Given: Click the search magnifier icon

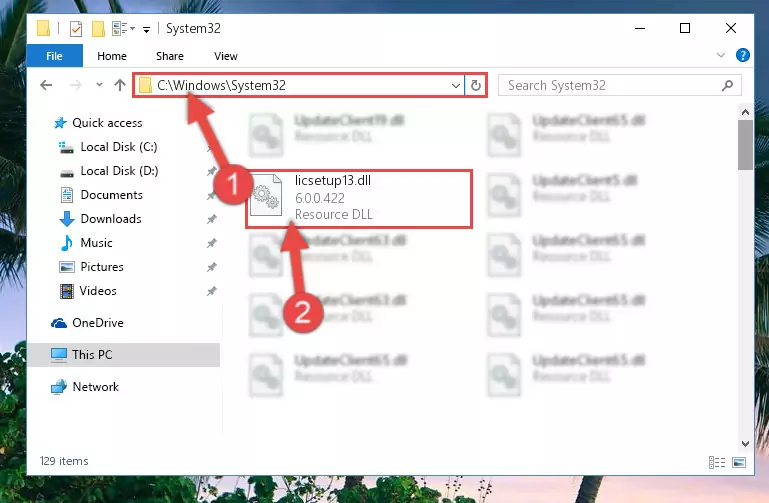Looking at the screenshot, I should tap(727, 85).
